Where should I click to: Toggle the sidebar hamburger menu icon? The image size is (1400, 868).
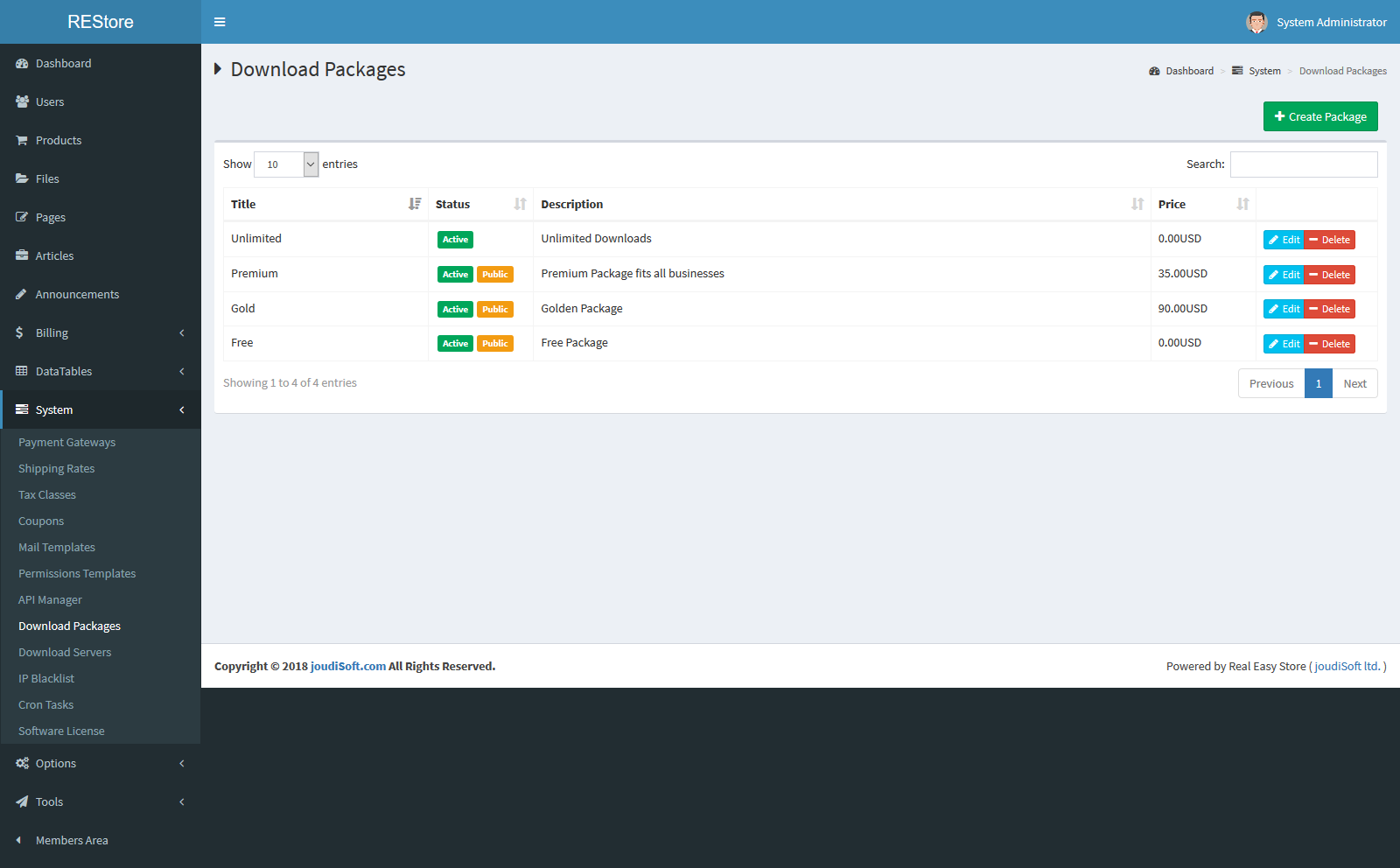point(220,22)
